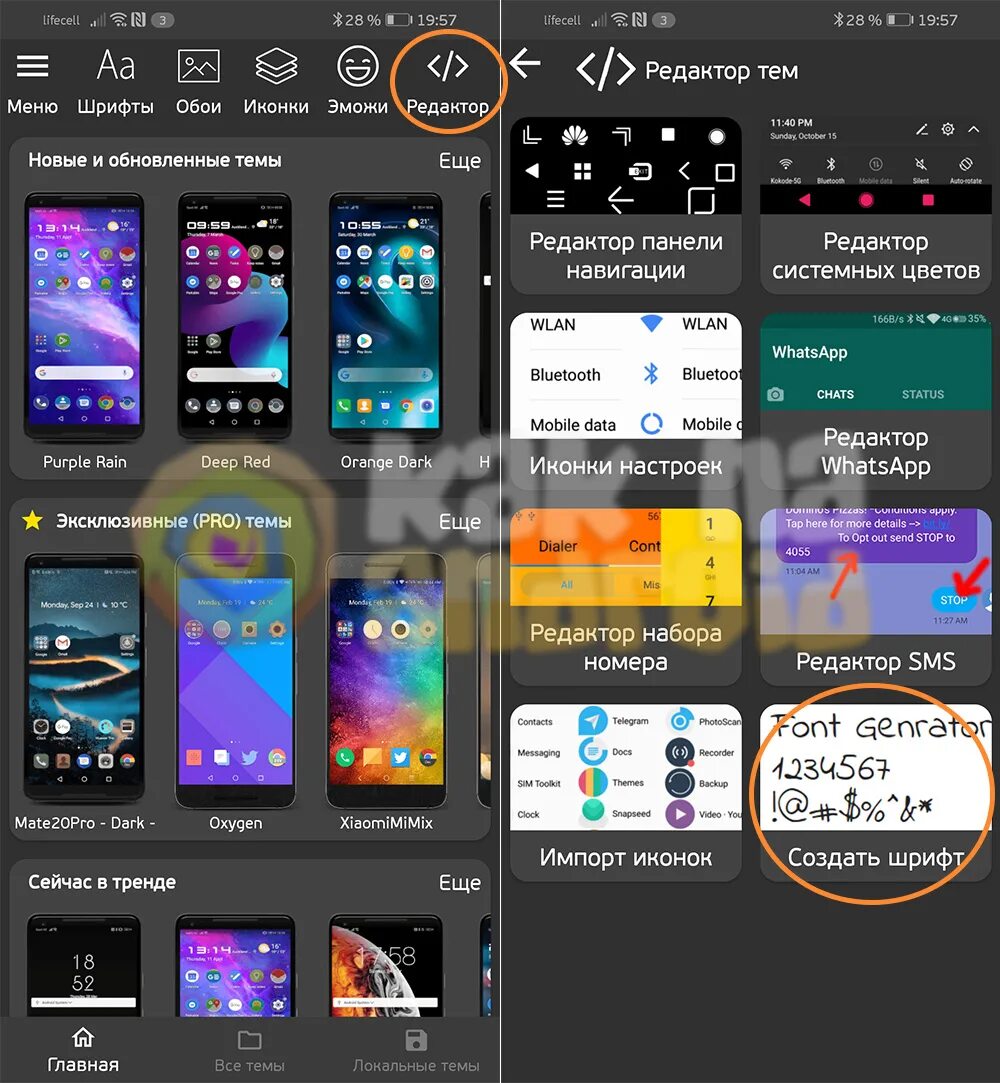This screenshot has height=1083, width=1000.
Task: Open the Создать шрифт font generator card
Action: (x=876, y=792)
